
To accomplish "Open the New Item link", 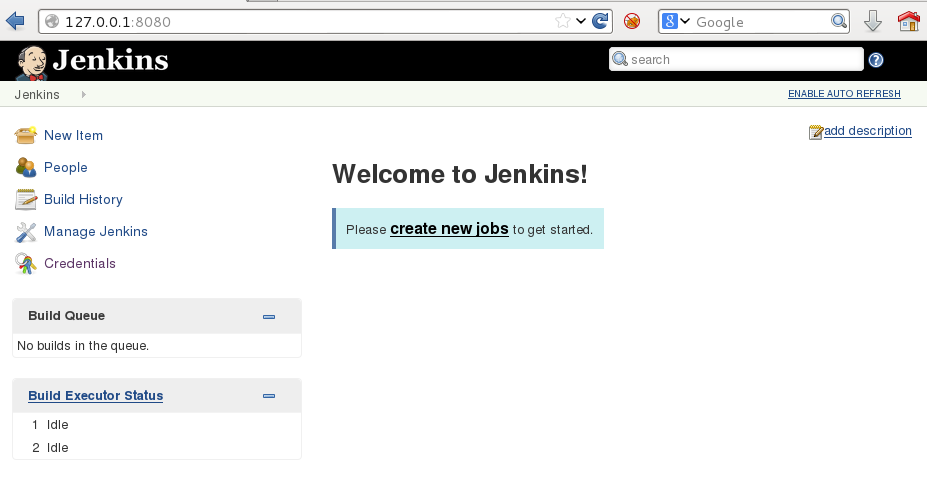I will tap(73, 135).
